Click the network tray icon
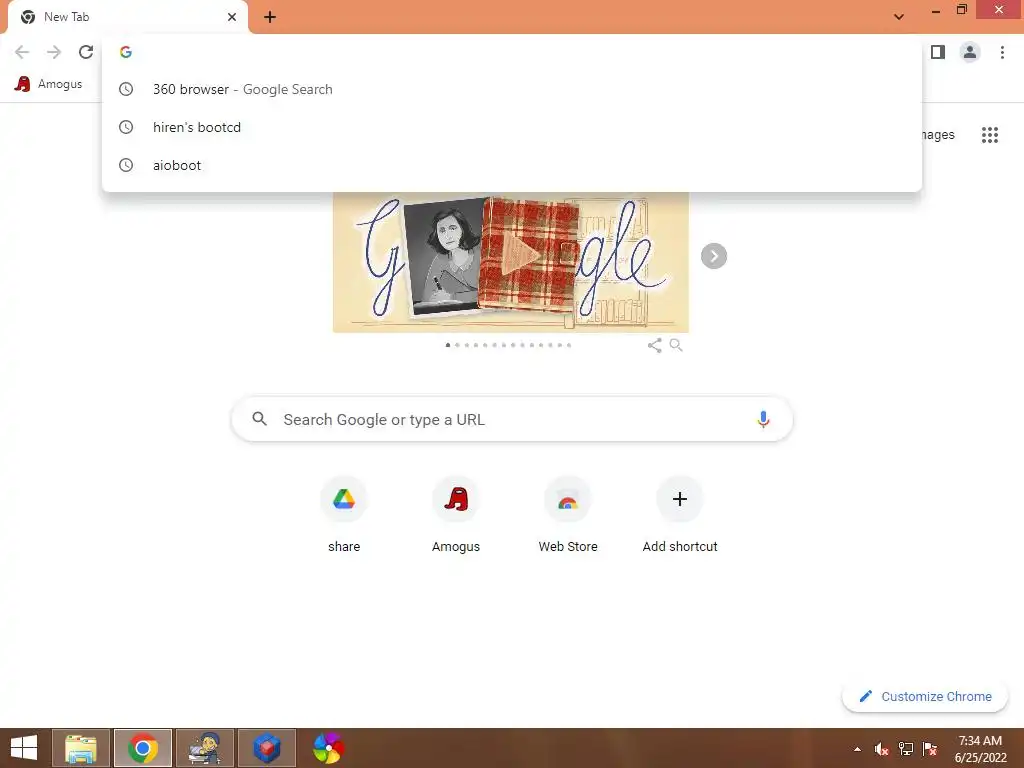 click(x=906, y=749)
